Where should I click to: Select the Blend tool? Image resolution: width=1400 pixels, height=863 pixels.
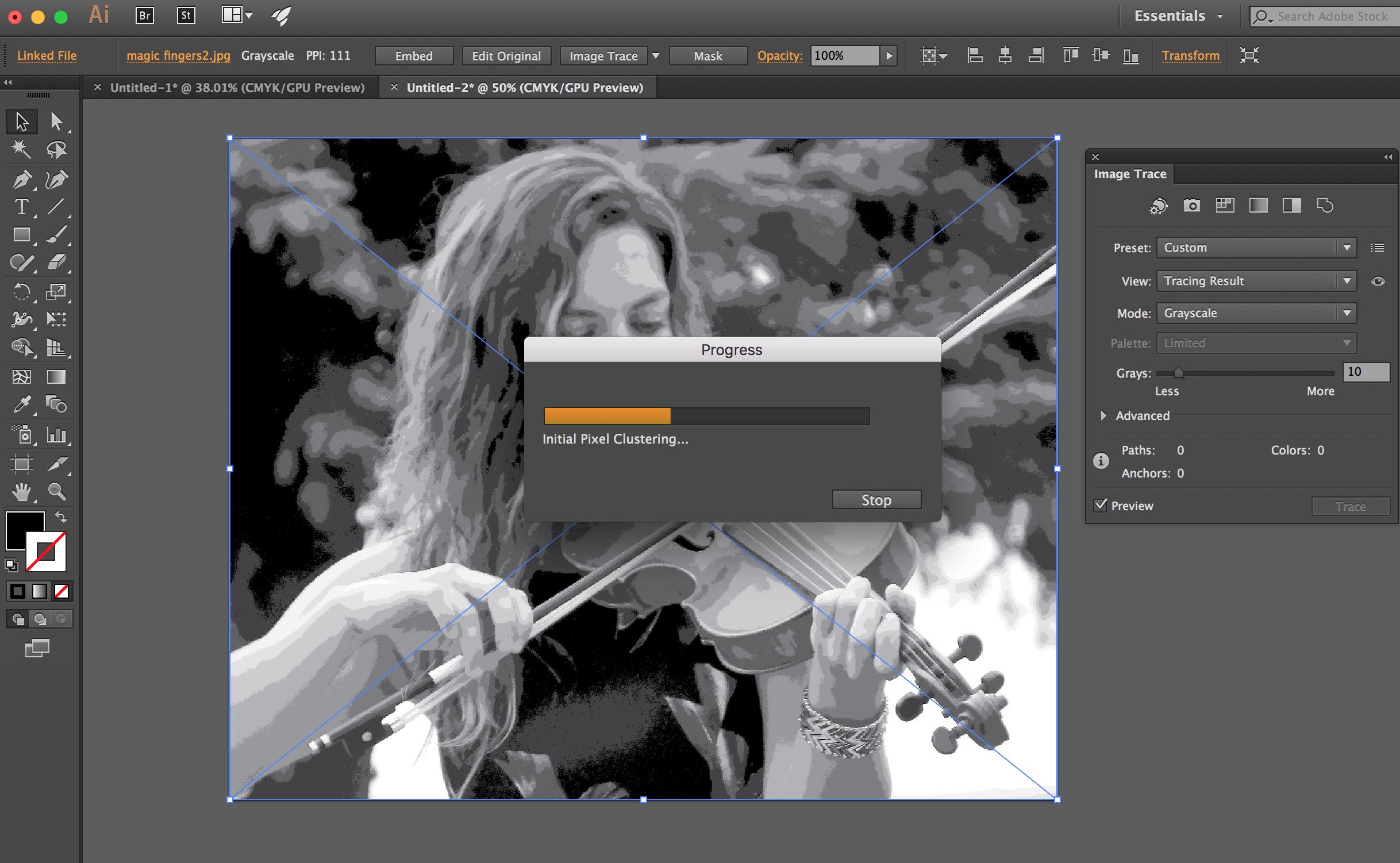click(56, 404)
